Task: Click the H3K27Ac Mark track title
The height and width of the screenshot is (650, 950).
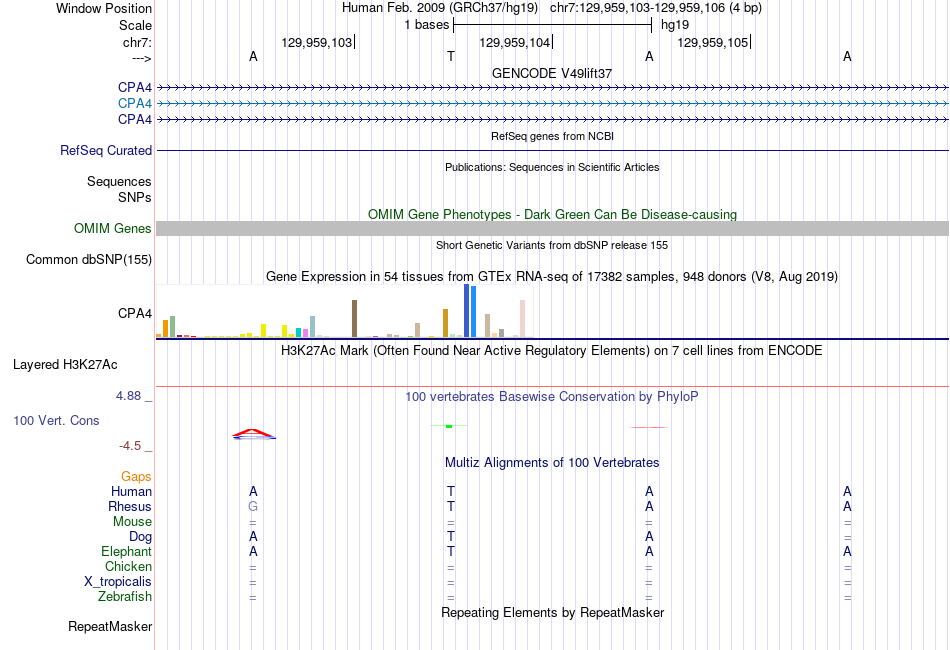Action: tap(552, 351)
